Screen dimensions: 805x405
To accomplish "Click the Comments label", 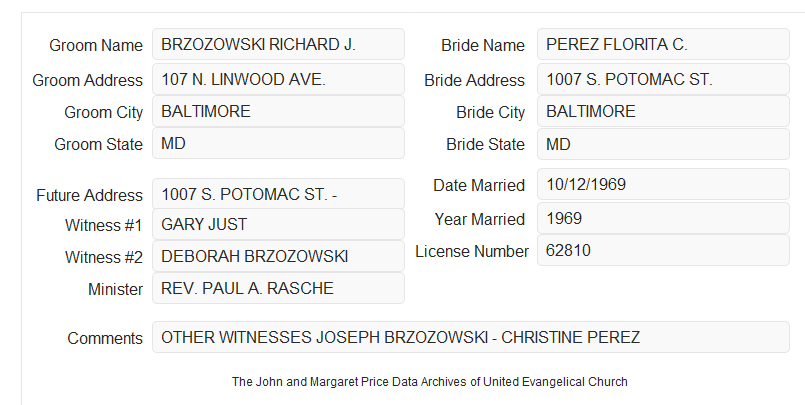I will coord(105,338).
